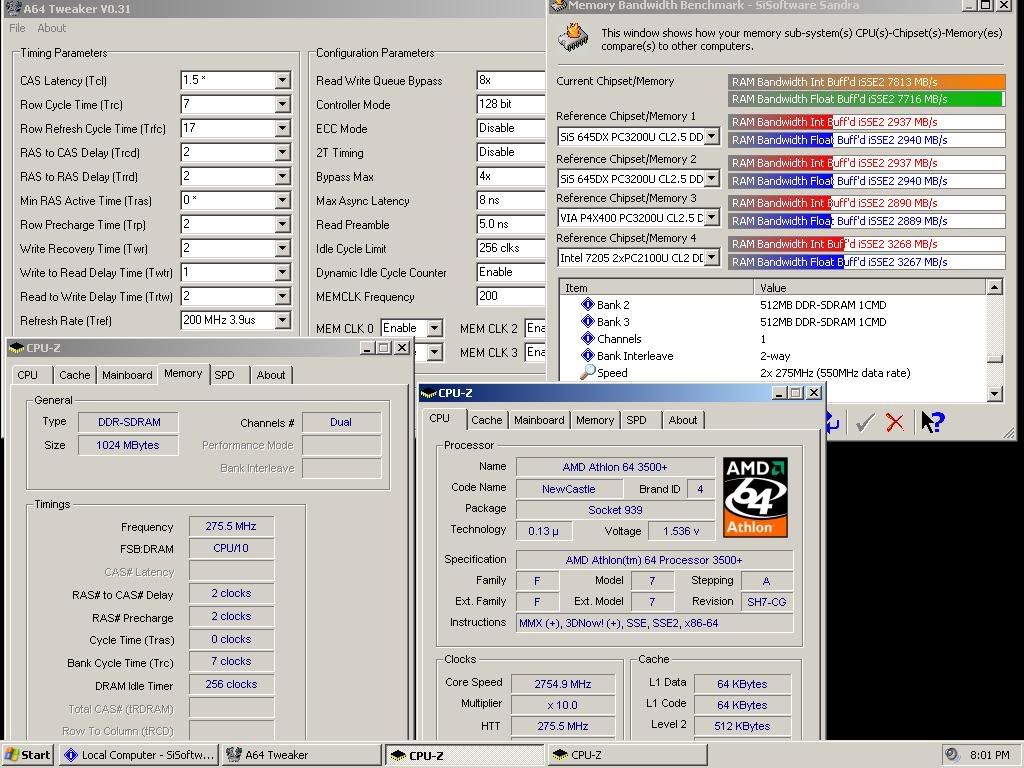Open RAS to CAS Delay (Trcd) dropdown
Image resolution: width=1024 pixels, height=768 pixels.
tap(282, 152)
